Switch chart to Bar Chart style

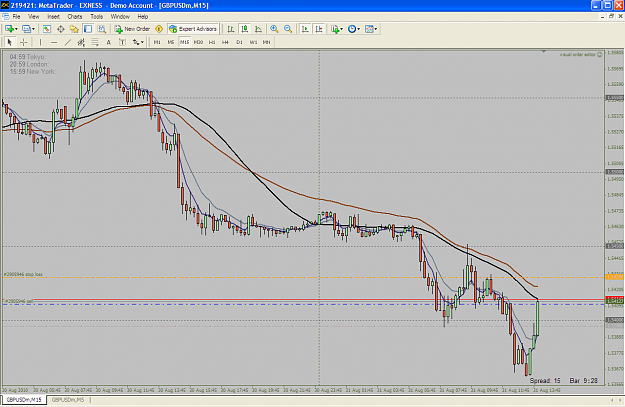pyautogui.click(x=231, y=29)
